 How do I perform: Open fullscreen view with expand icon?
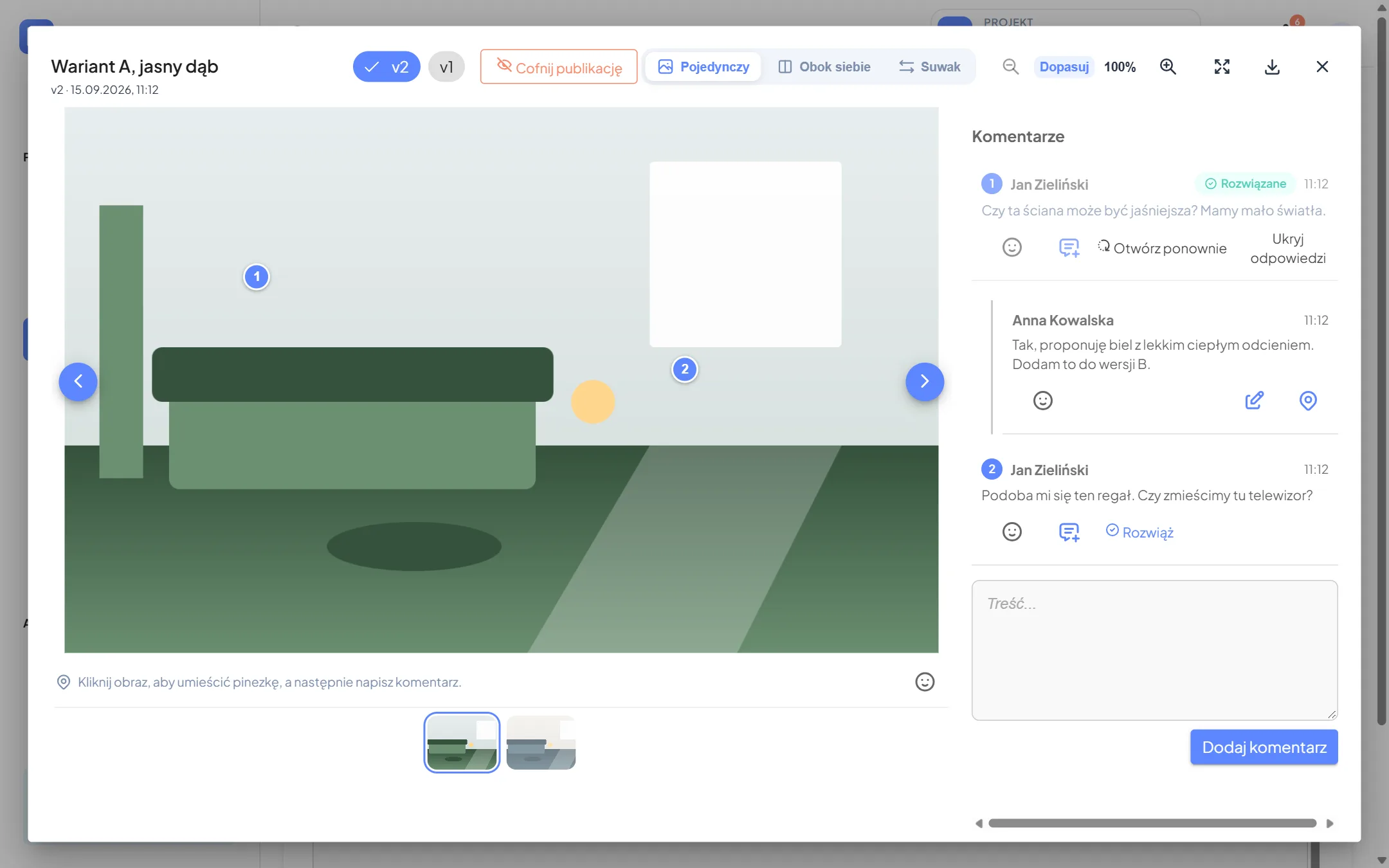tap(1222, 67)
